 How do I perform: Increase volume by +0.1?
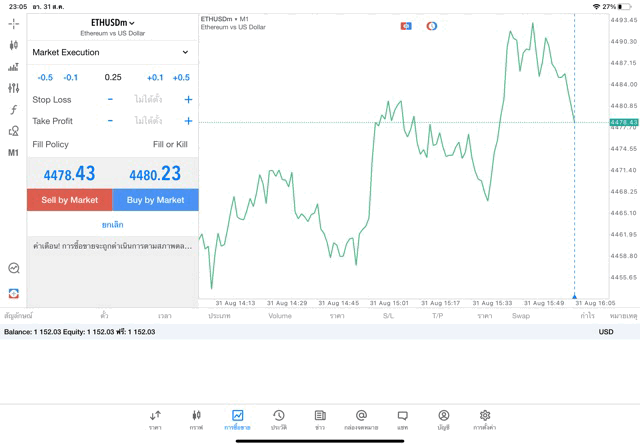point(154,77)
